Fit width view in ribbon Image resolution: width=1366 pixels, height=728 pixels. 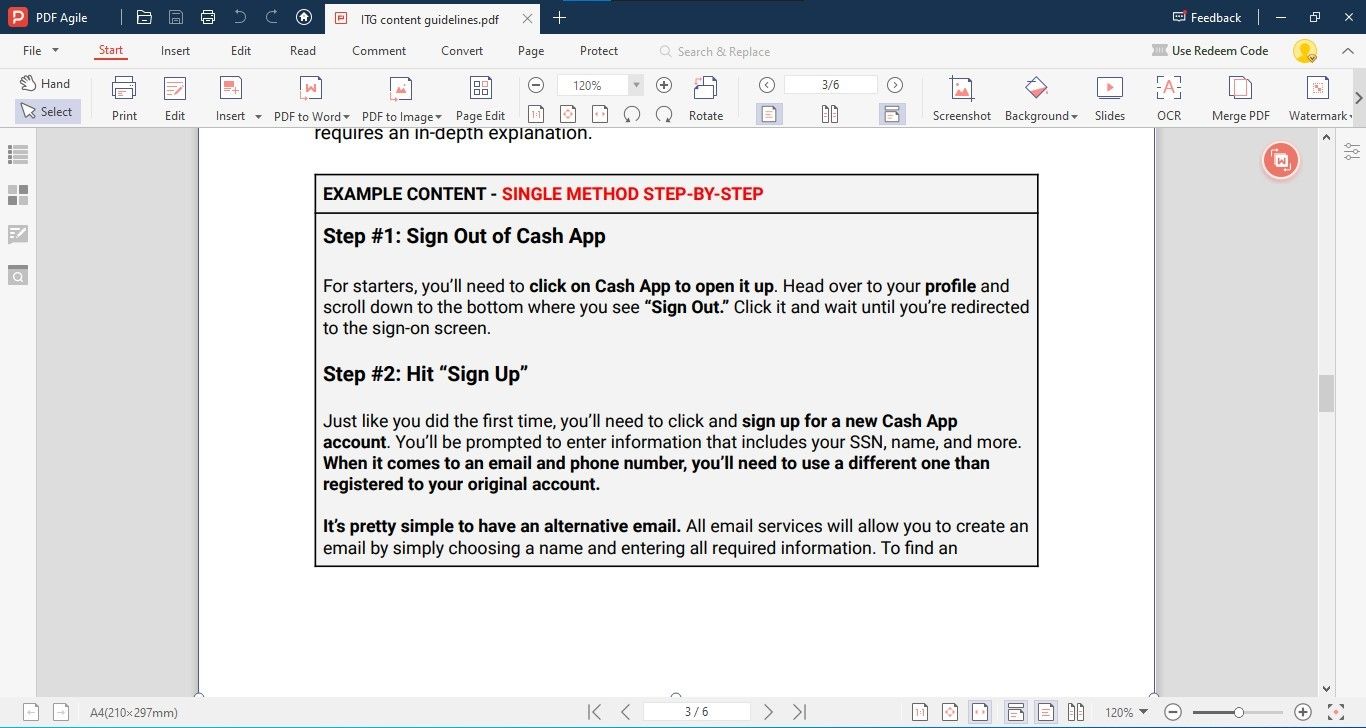click(600, 114)
